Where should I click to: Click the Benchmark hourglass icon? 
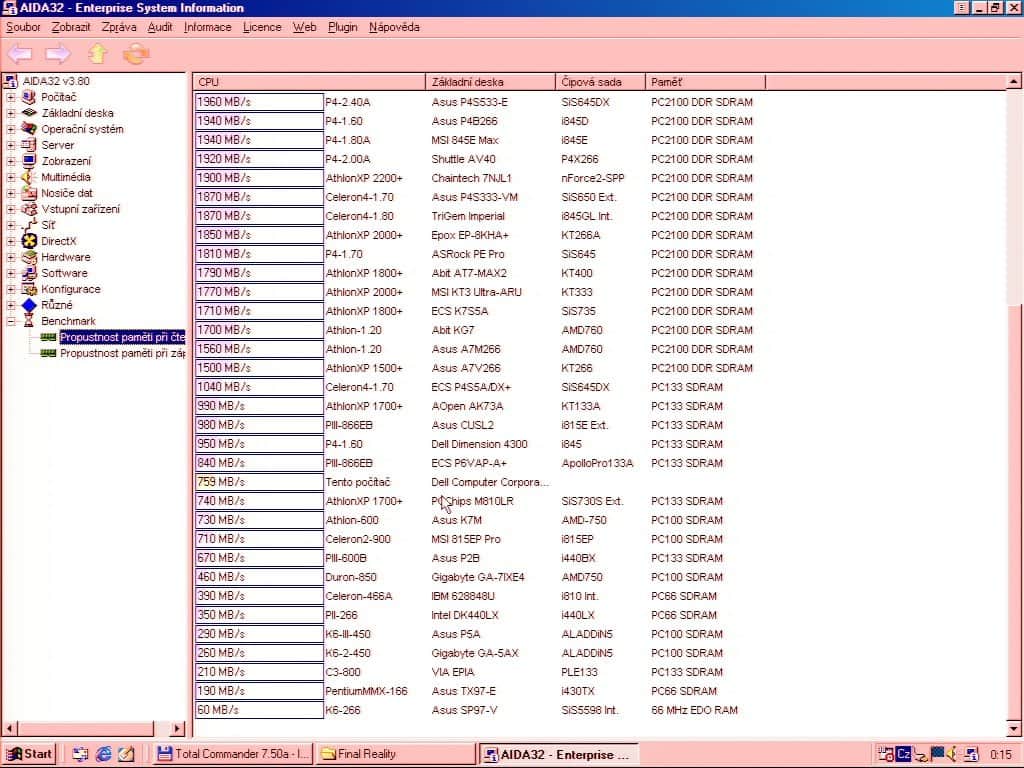(29, 321)
